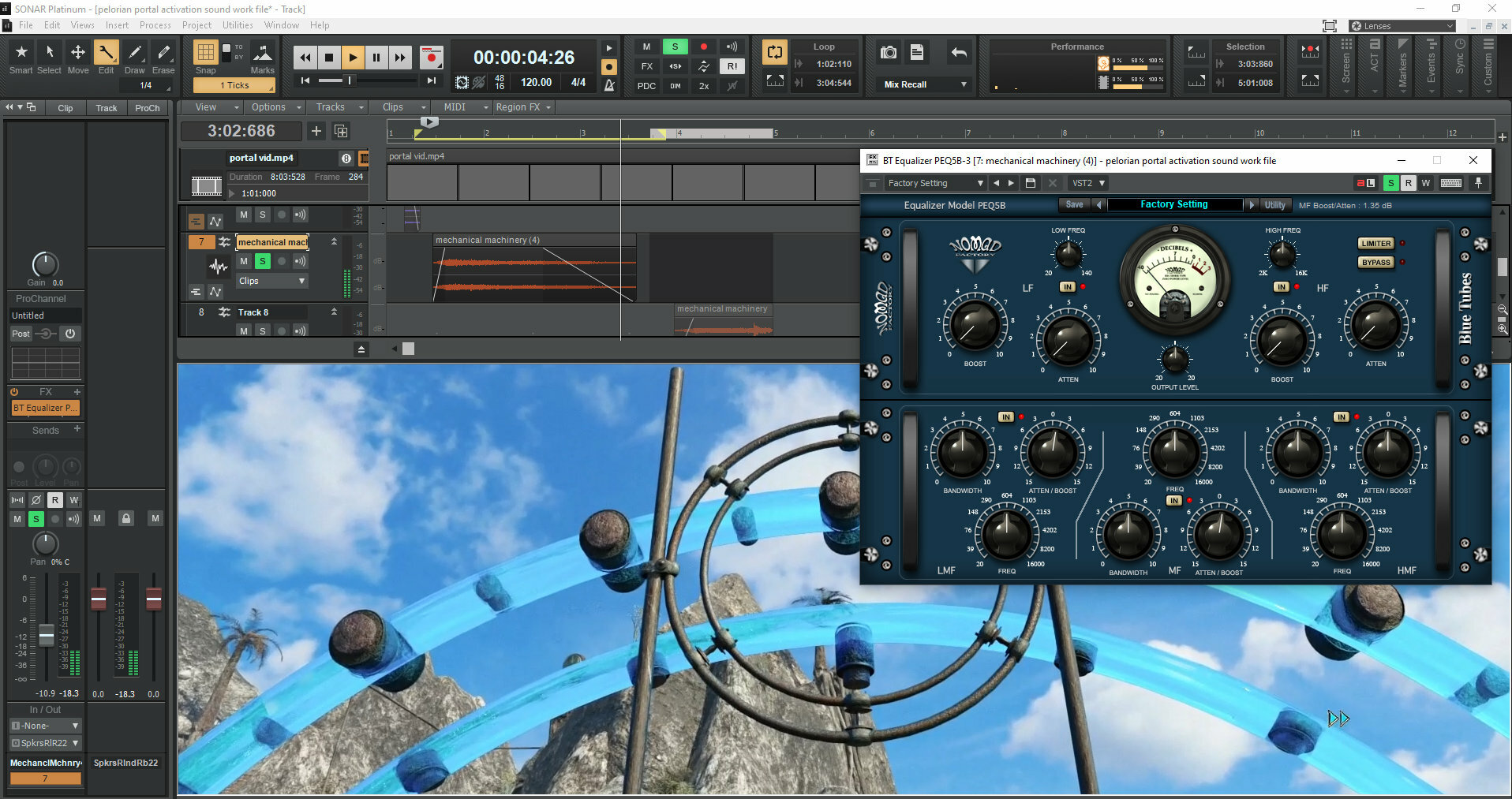
Task: Click the Record button in transport
Action: click(x=431, y=57)
